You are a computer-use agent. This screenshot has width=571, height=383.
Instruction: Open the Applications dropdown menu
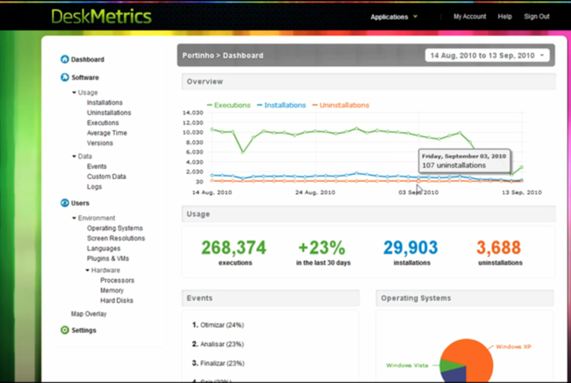pyautogui.click(x=394, y=17)
